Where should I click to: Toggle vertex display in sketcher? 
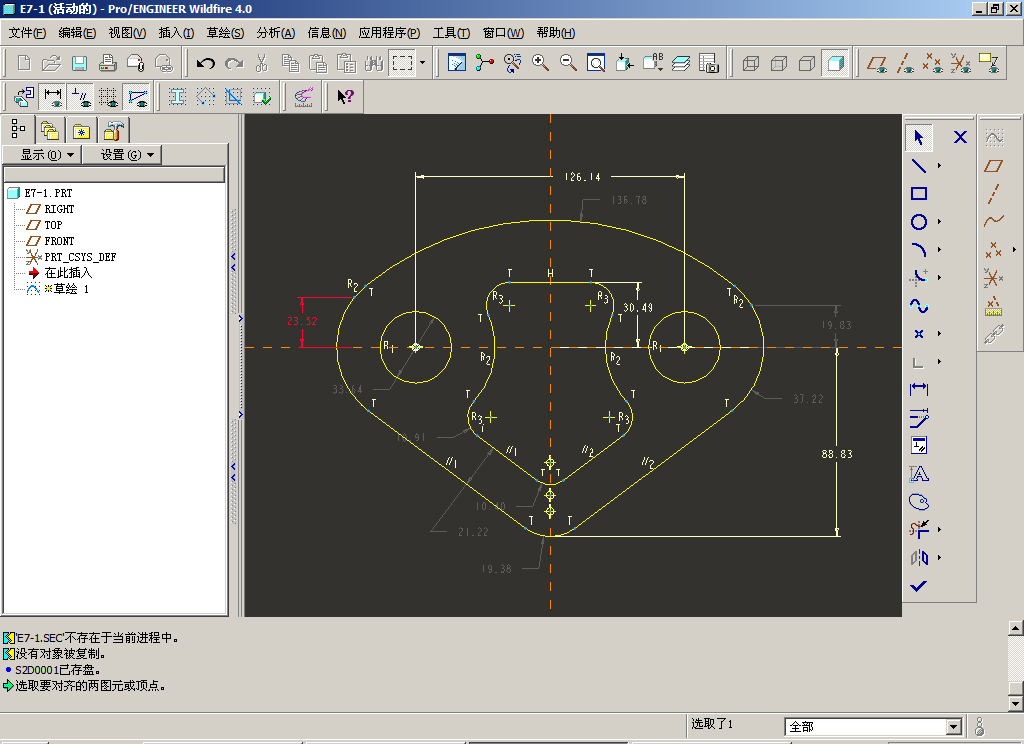(137, 97)
